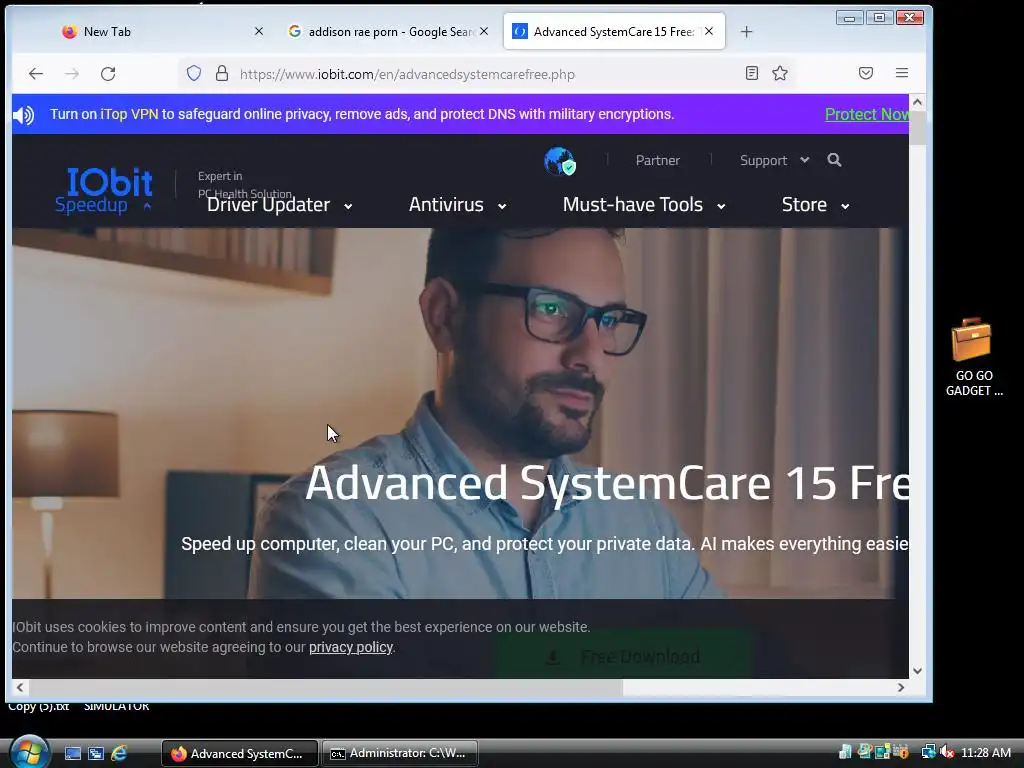Go back to the previous page
The image size is (1024, 768).
click(36, 74)
